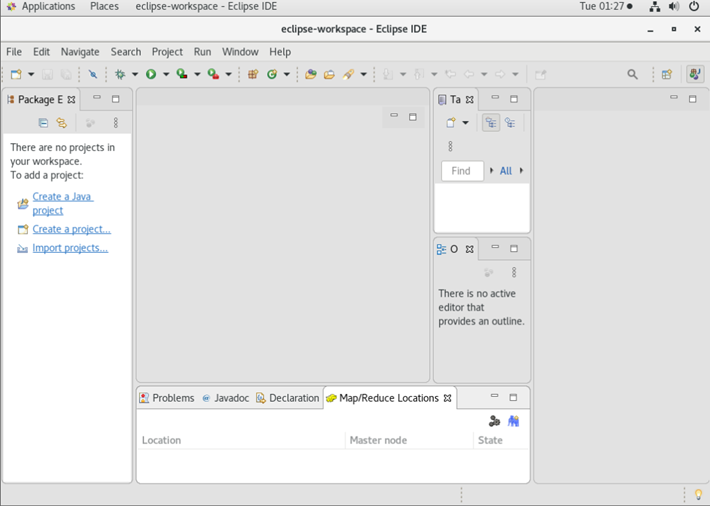The width and height of the screenshot is (710, 506).
Task: Click the Location column header
Action: pyautogui.click(x=241, y=440)
